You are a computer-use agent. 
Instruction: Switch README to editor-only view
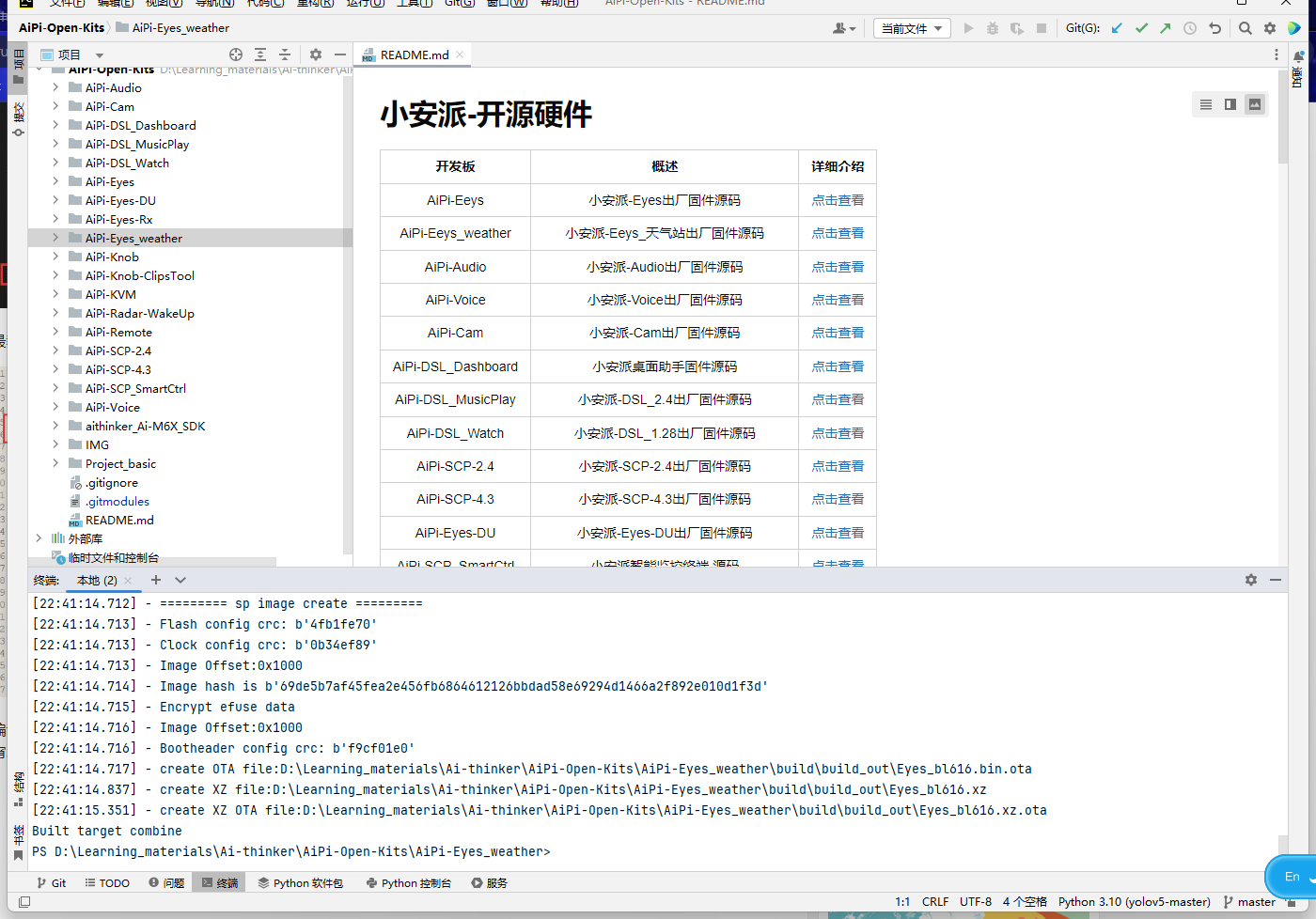1206,104
